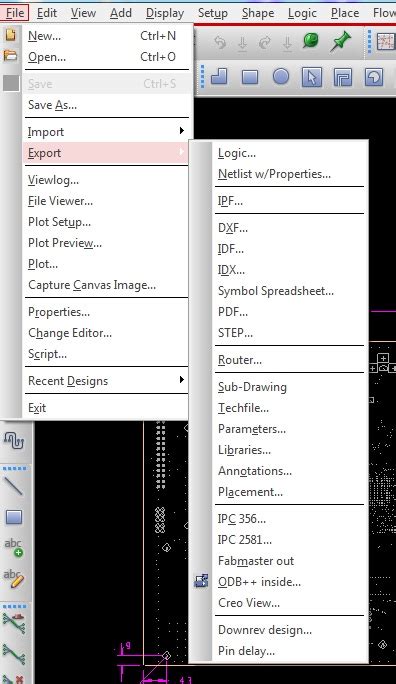The image size is (396, 684).
Task: Choose the circle shape tool icon
Action: (281, 77)
